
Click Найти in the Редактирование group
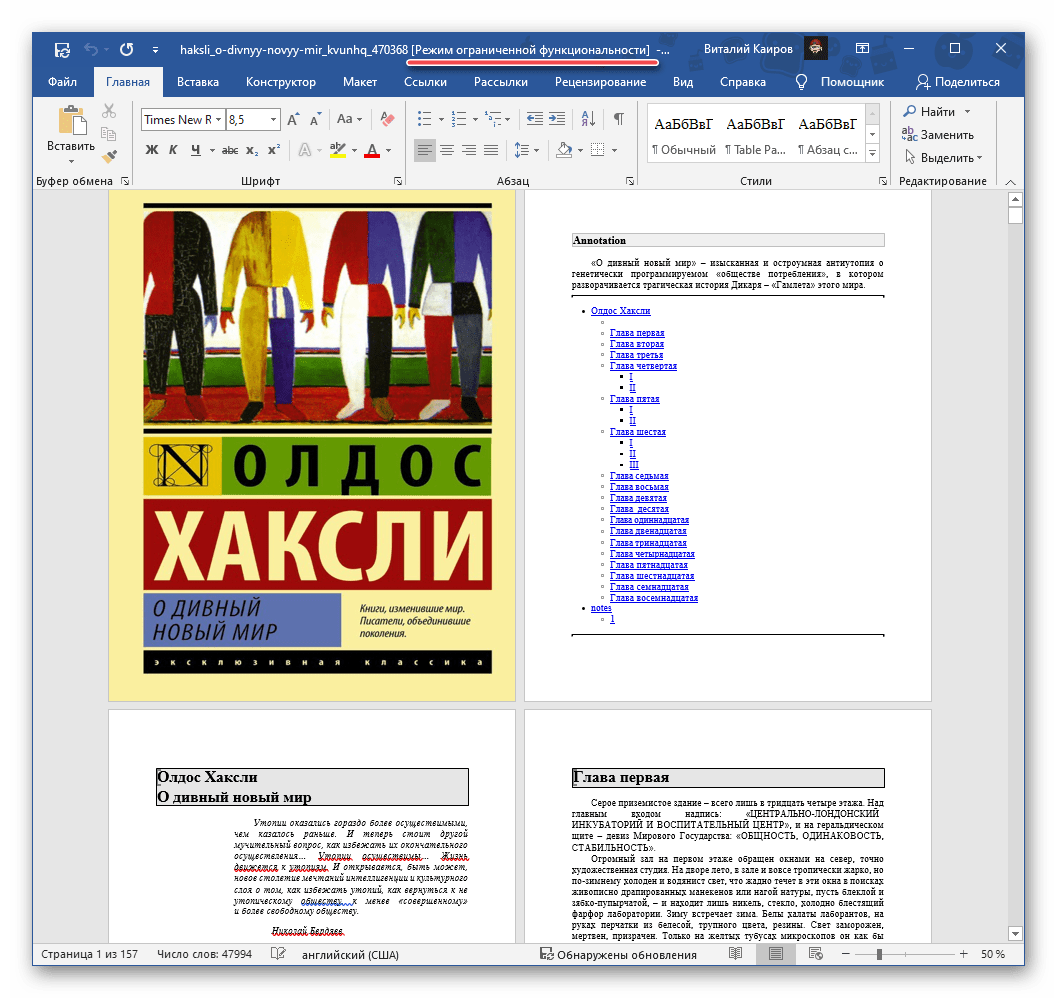930,112
